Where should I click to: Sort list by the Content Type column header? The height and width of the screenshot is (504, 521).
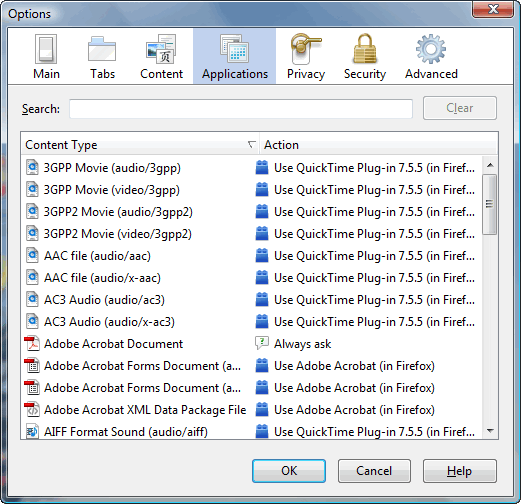click(x=140, y=145)
